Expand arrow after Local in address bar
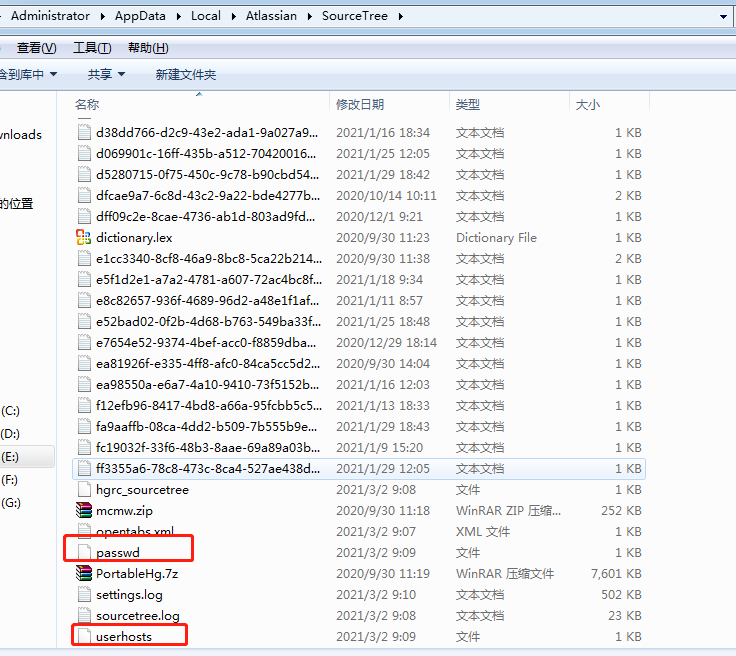Screen dimensions: 736x656 233,16
